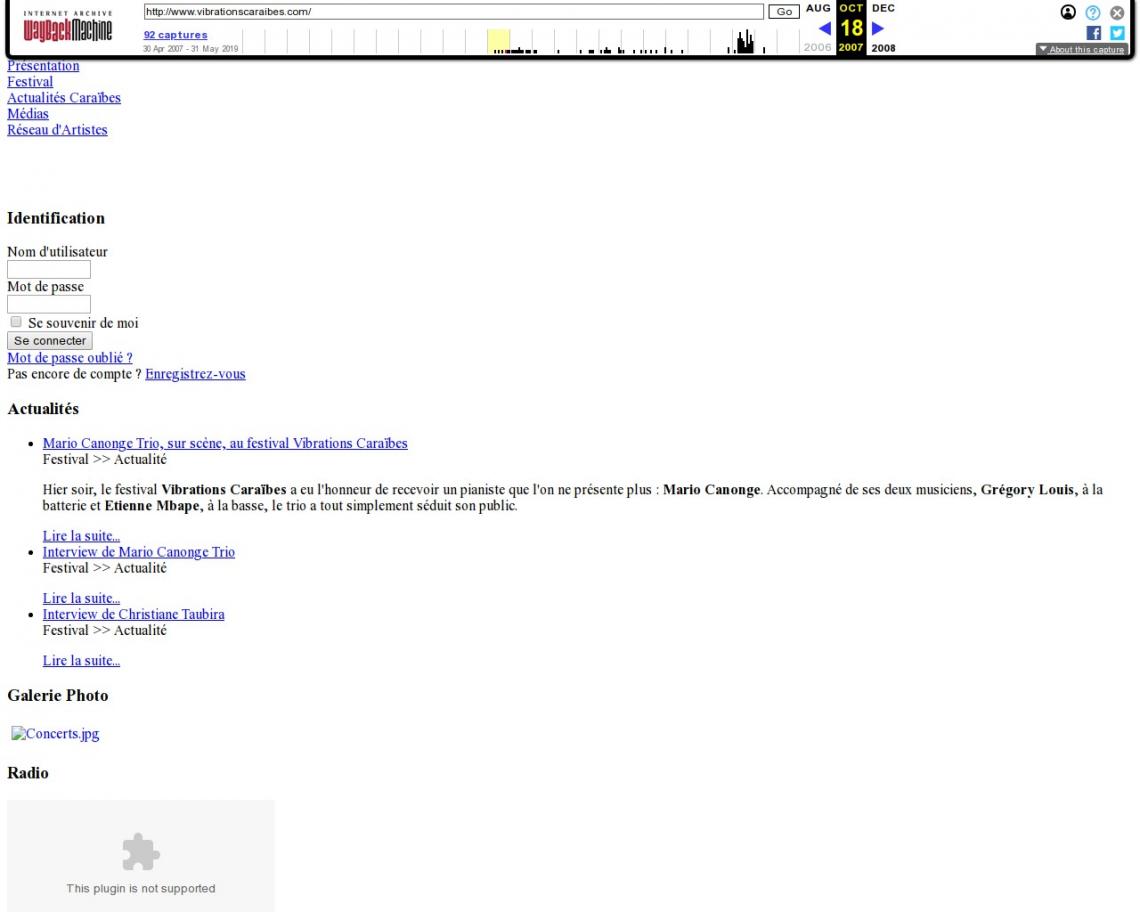Screen dimensions: 1140x912
Task: Close the Wayback Machine toolbar
Action: (x=1117, y=12)
